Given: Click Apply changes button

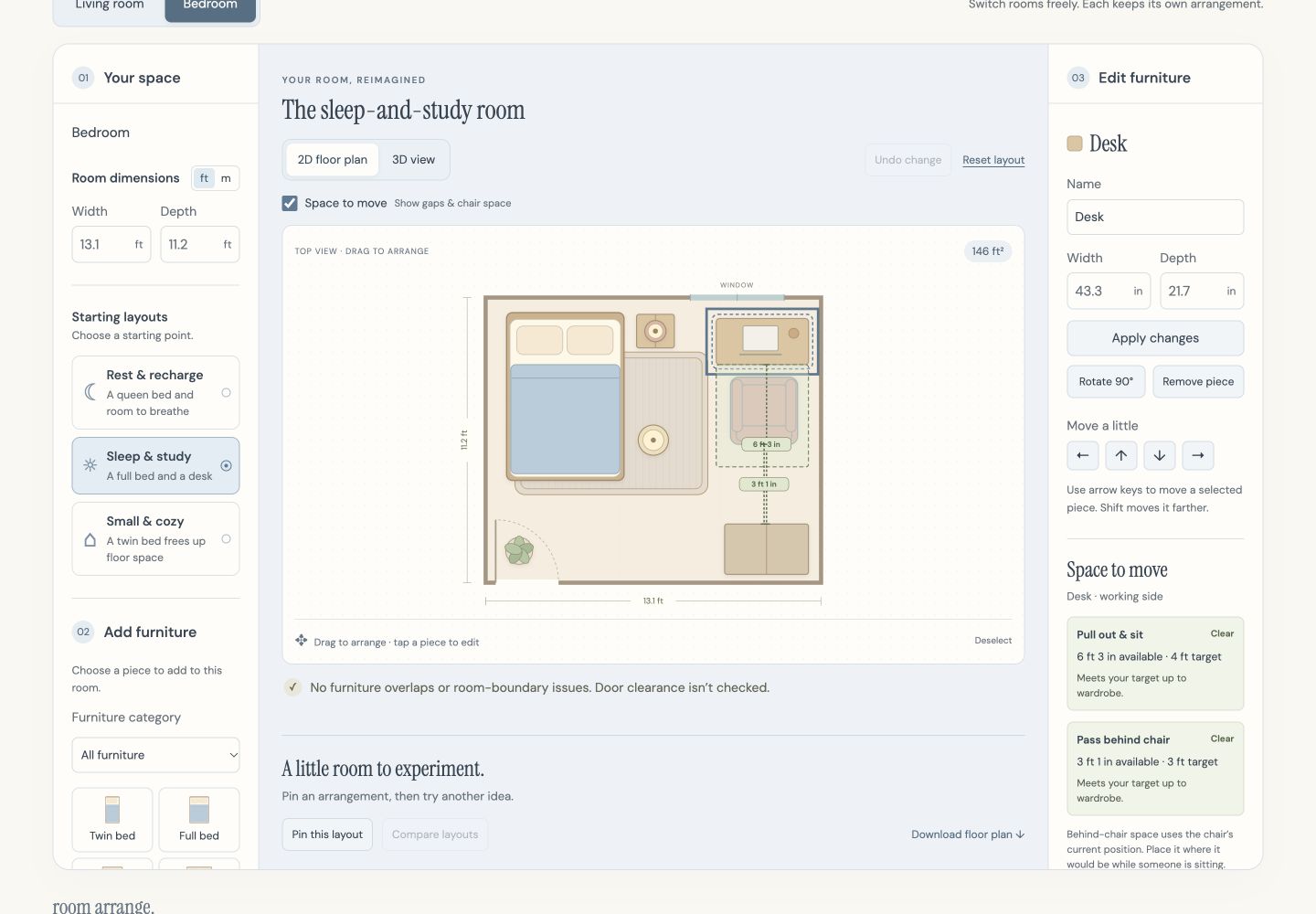Looking at the screenshot, I should pos(1155,338).
